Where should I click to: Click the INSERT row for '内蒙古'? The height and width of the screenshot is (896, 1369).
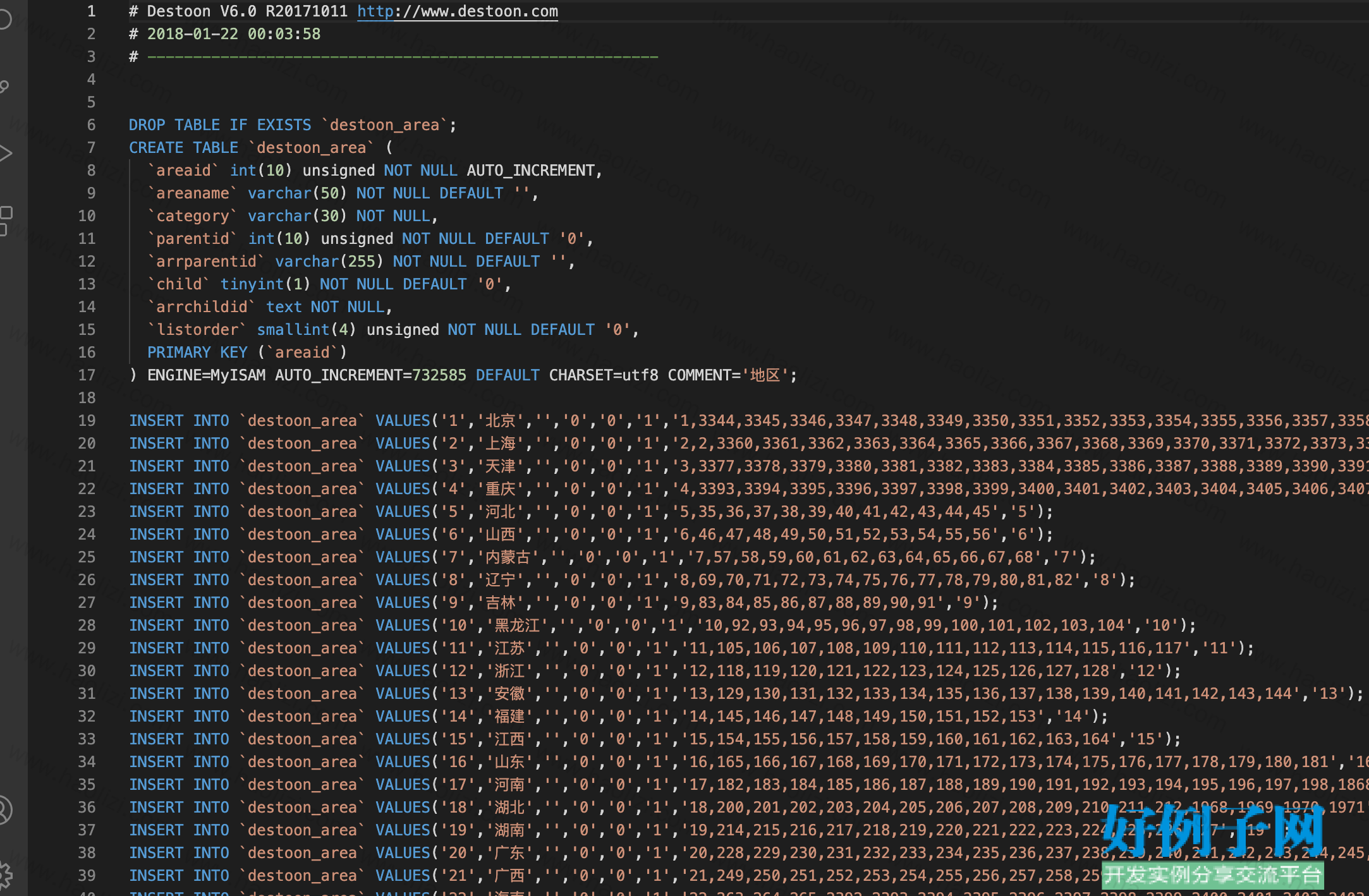[x=612, y=557]
